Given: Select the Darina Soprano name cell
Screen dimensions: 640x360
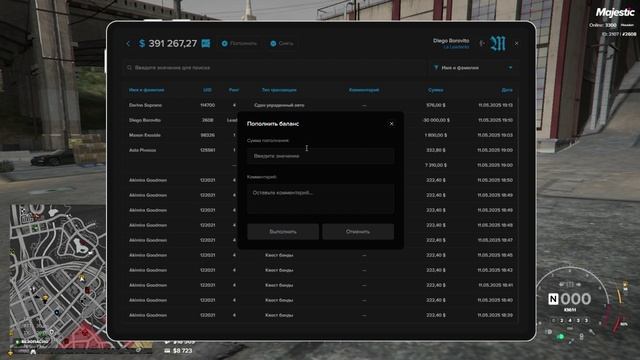Looking at the screenshot, I should (145, 105).
